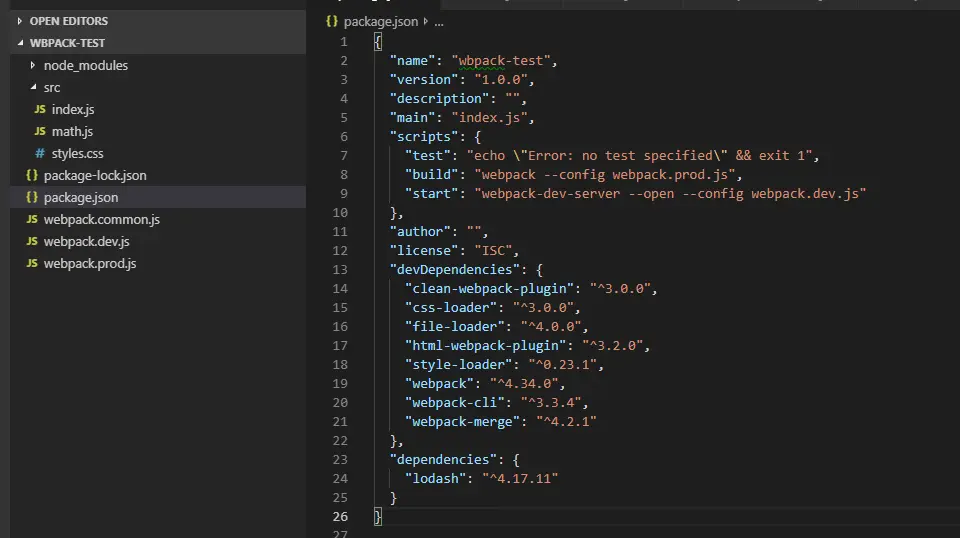The image size is (960, 538).
Task: Click the JS icon beside math.js
Action: coord(40,131)
